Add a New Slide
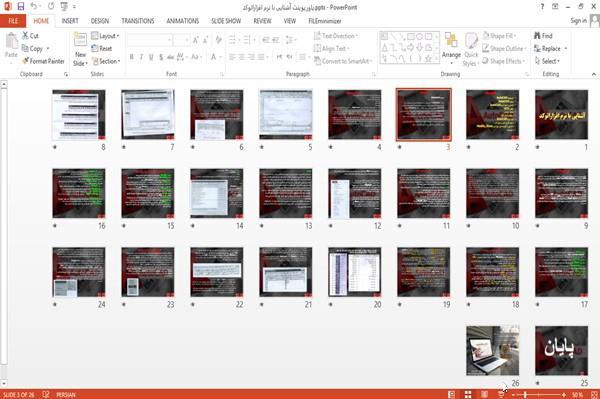 coord(80,49)
